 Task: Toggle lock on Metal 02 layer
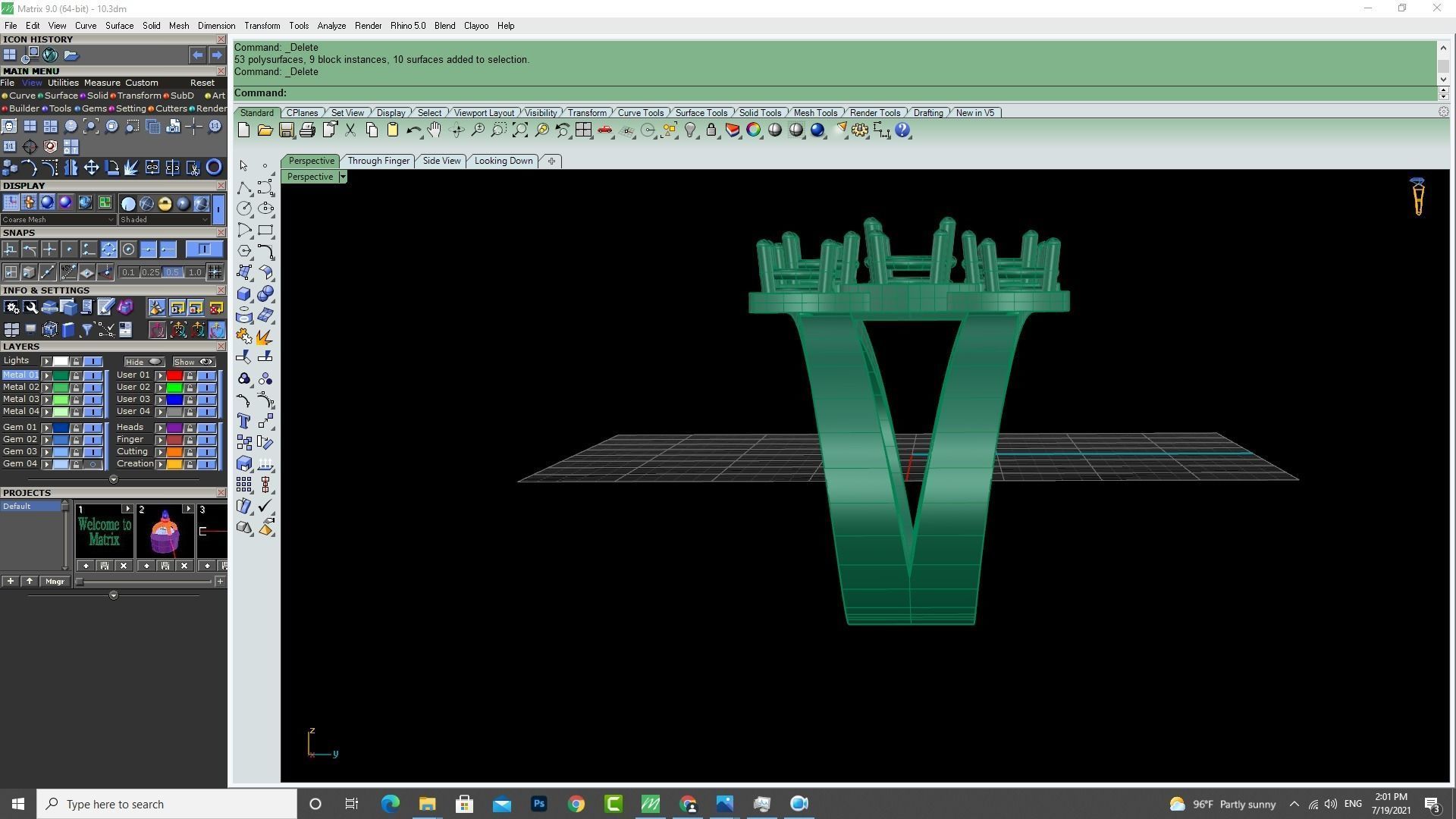(76, 388)
